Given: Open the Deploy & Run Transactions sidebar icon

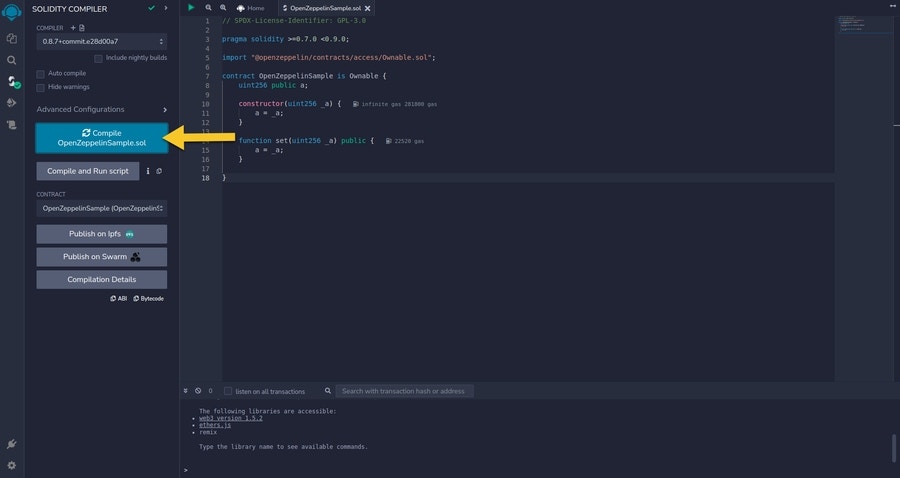Looking at the screenshot, I should (x=11, y=103).
